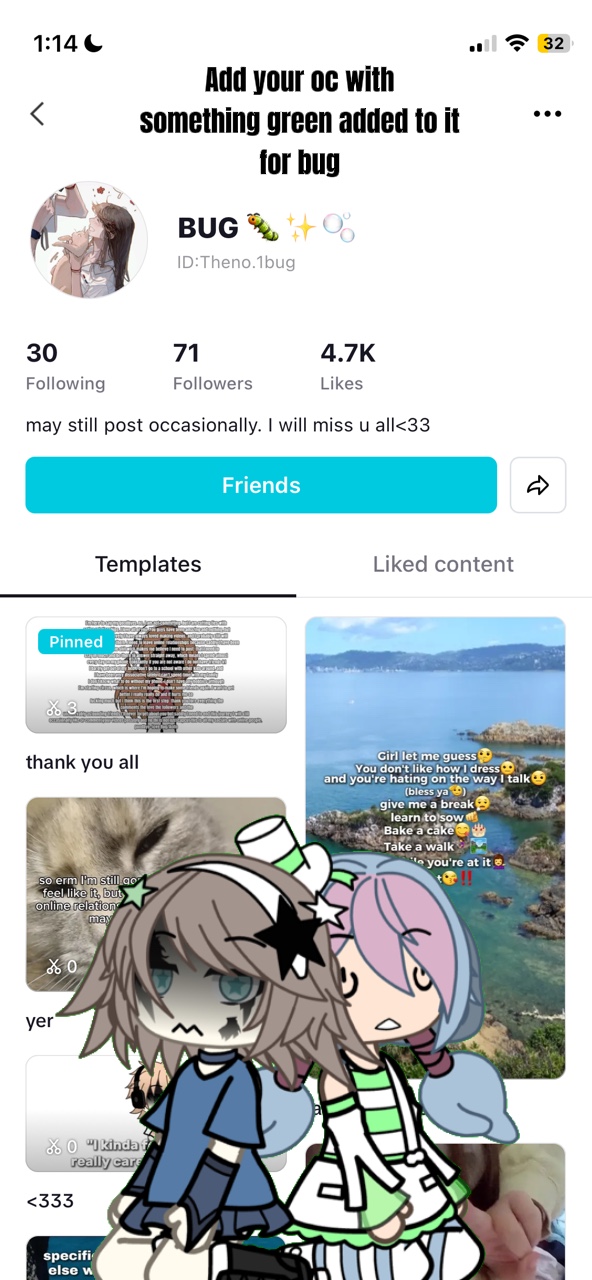Image resolution: width=592 pixels, height=1280 pixels.
Task: View the 71 Followers list
Action: tap(212, 367)
